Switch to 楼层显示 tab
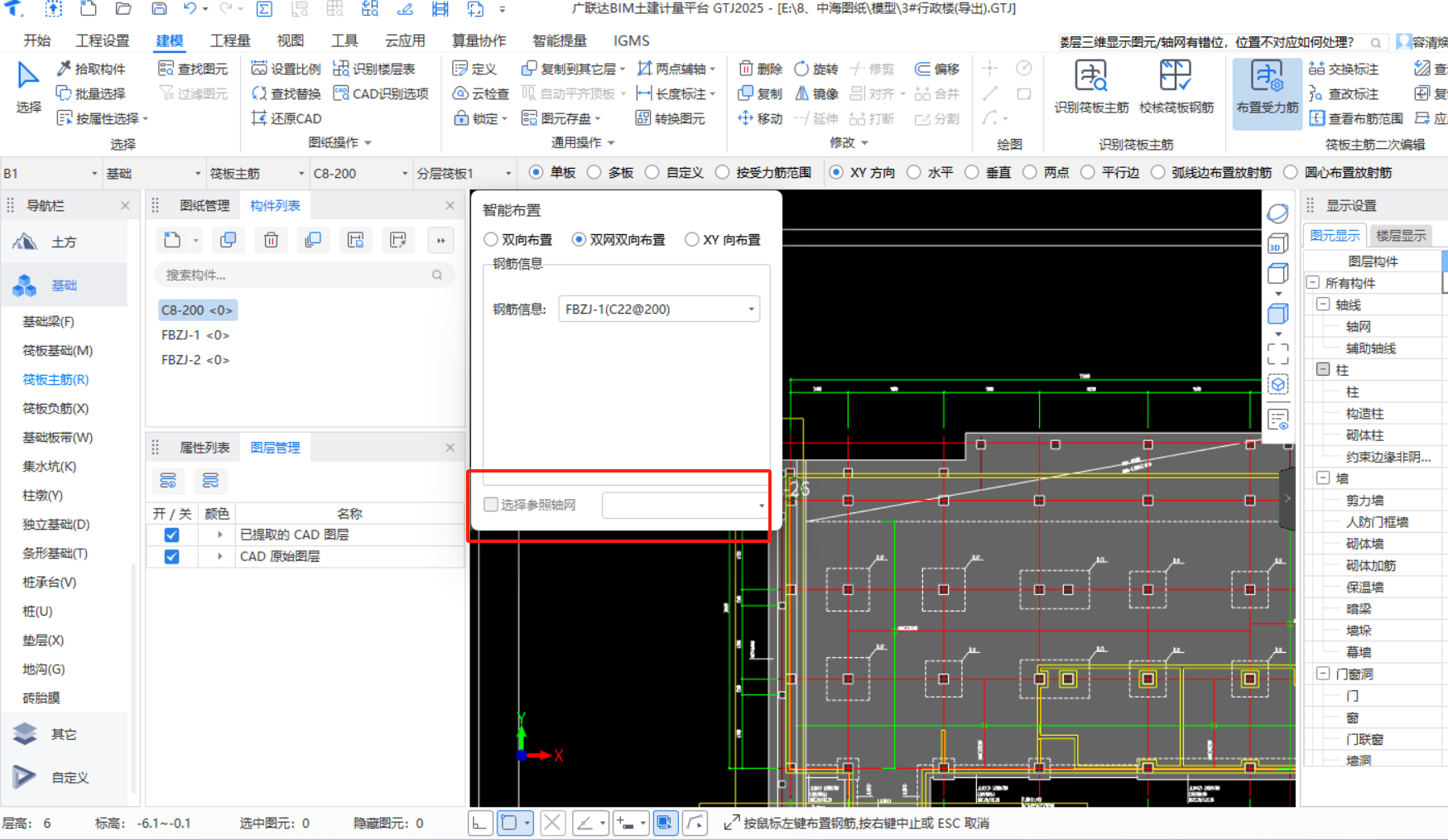 [1401, 235]
